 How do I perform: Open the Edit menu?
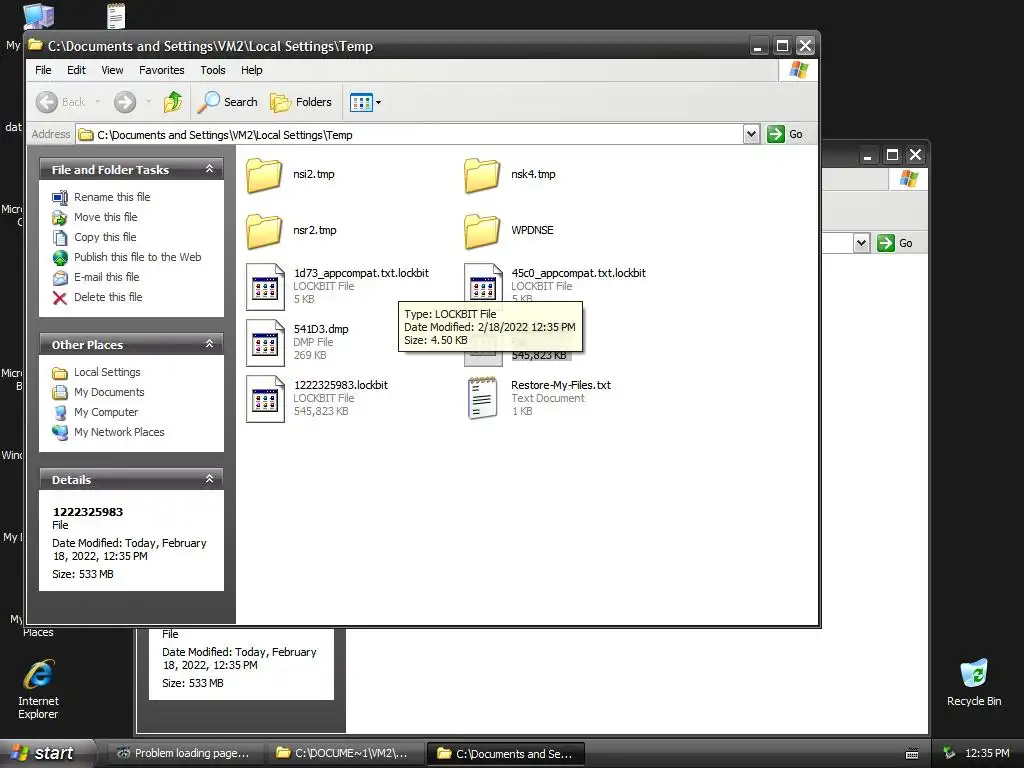click(76, 70)
